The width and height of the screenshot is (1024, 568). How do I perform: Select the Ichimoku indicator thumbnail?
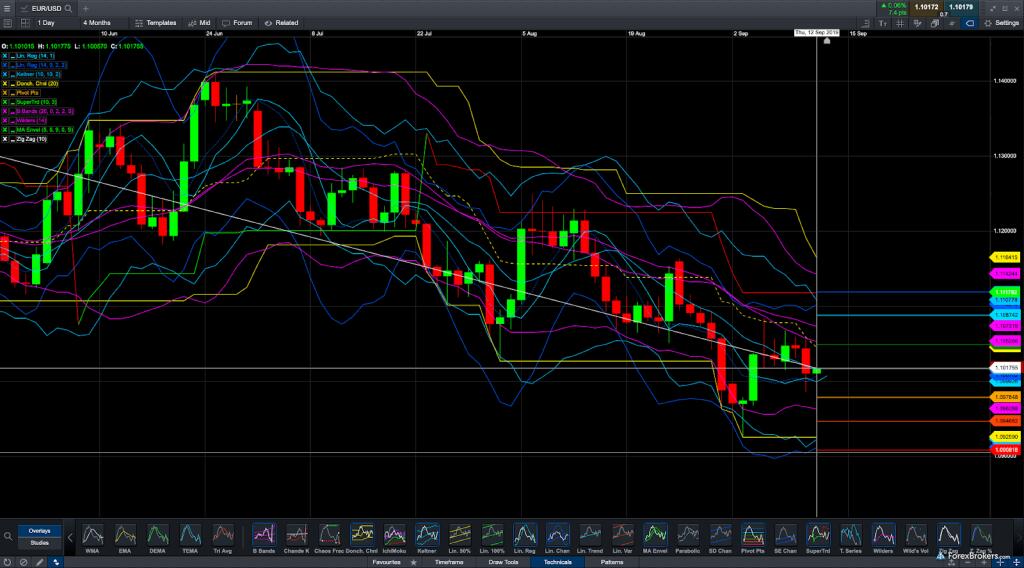pos(393,536)
